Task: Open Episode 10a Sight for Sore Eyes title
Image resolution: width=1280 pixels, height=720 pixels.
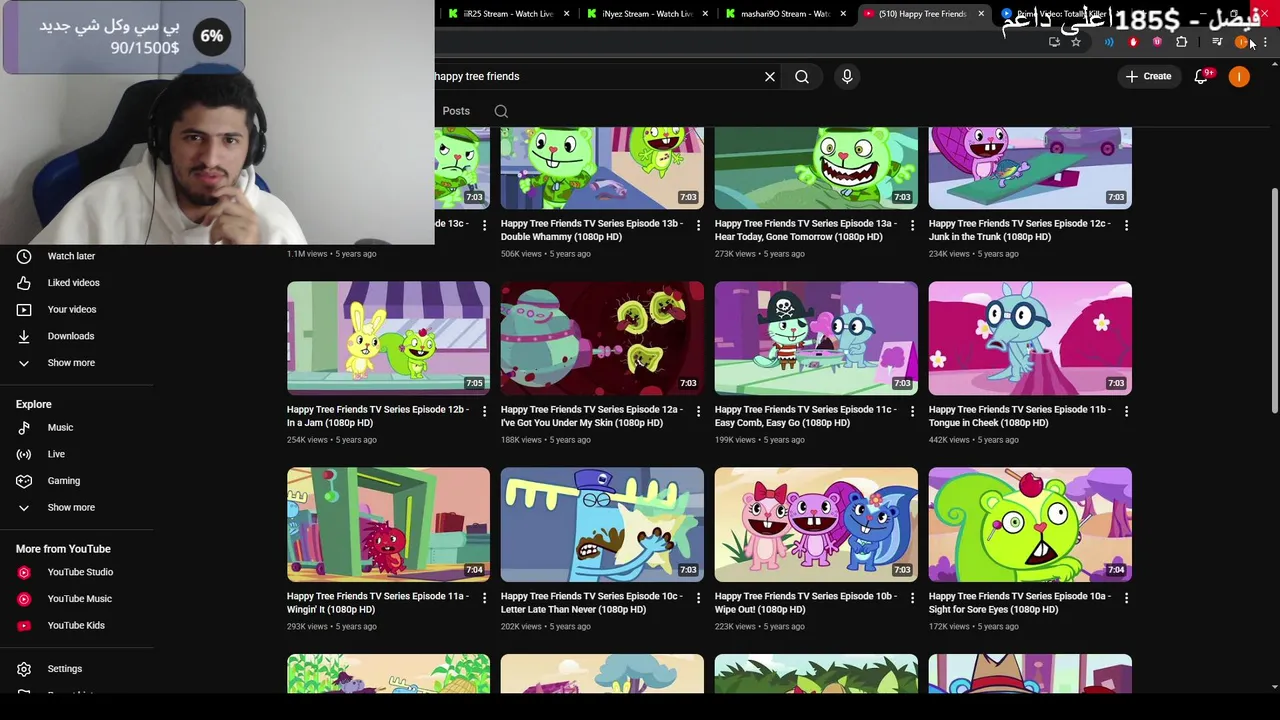Action: point(1019,602)
